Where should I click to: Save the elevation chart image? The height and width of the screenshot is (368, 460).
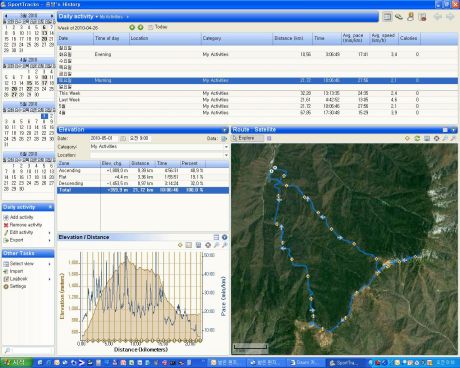pyautogui.click(x=198, y=245)
